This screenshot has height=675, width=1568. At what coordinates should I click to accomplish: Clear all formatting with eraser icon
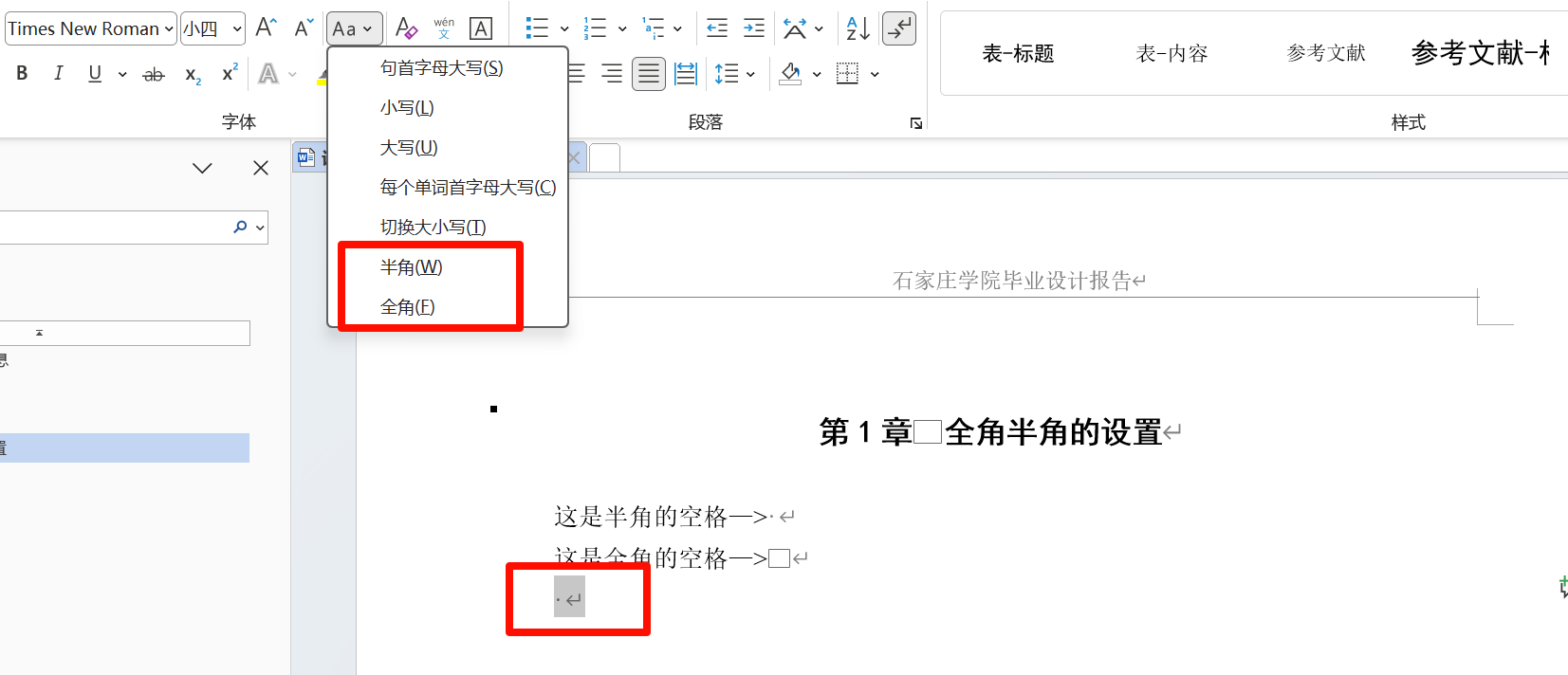tap(406, 28)
